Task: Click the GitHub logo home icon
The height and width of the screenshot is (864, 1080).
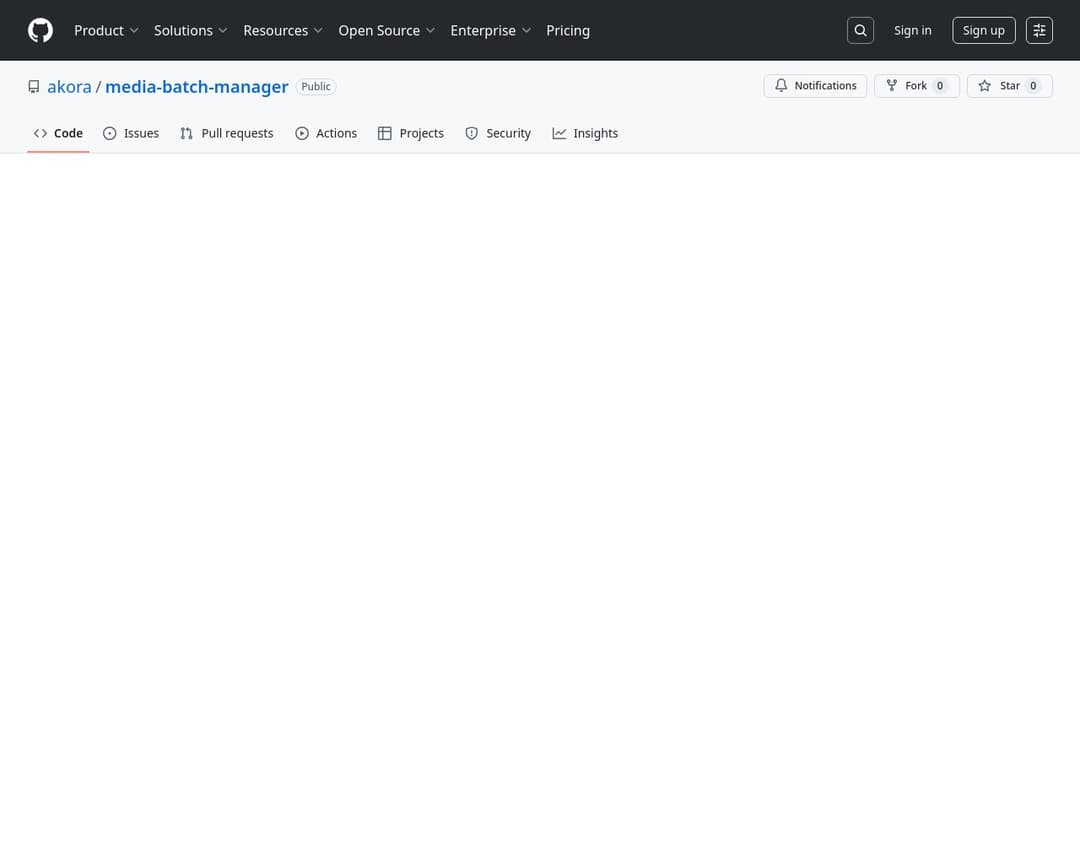Action: tap(40, 30)
